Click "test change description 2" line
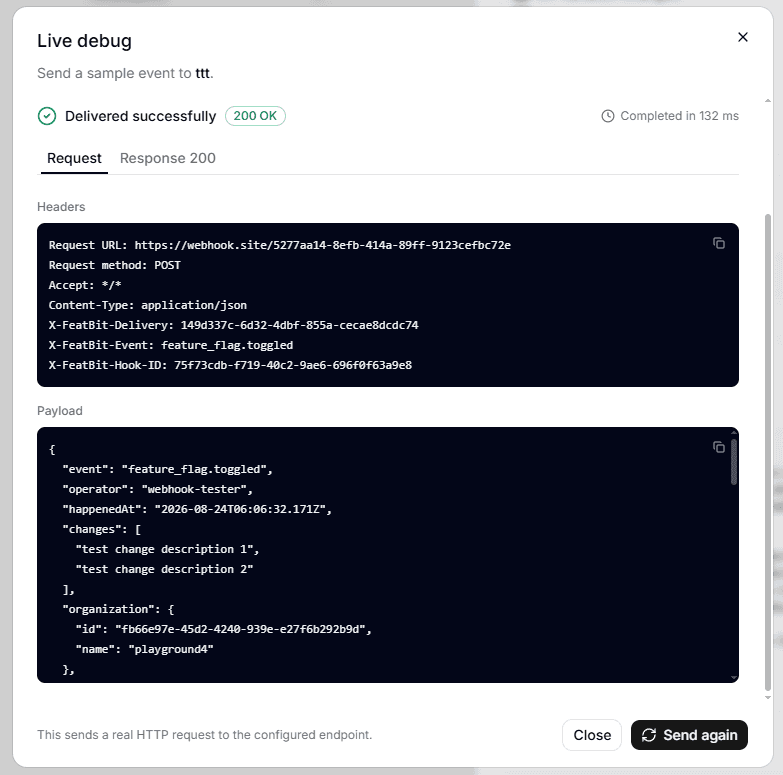Viewport: 783px width, 775px height. pos(164,569)
